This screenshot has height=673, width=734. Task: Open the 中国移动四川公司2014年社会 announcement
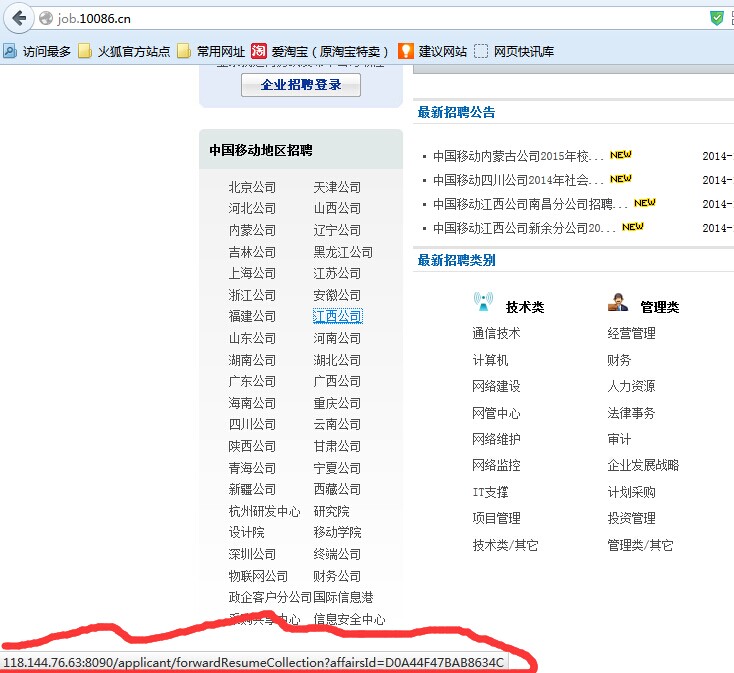518,180
